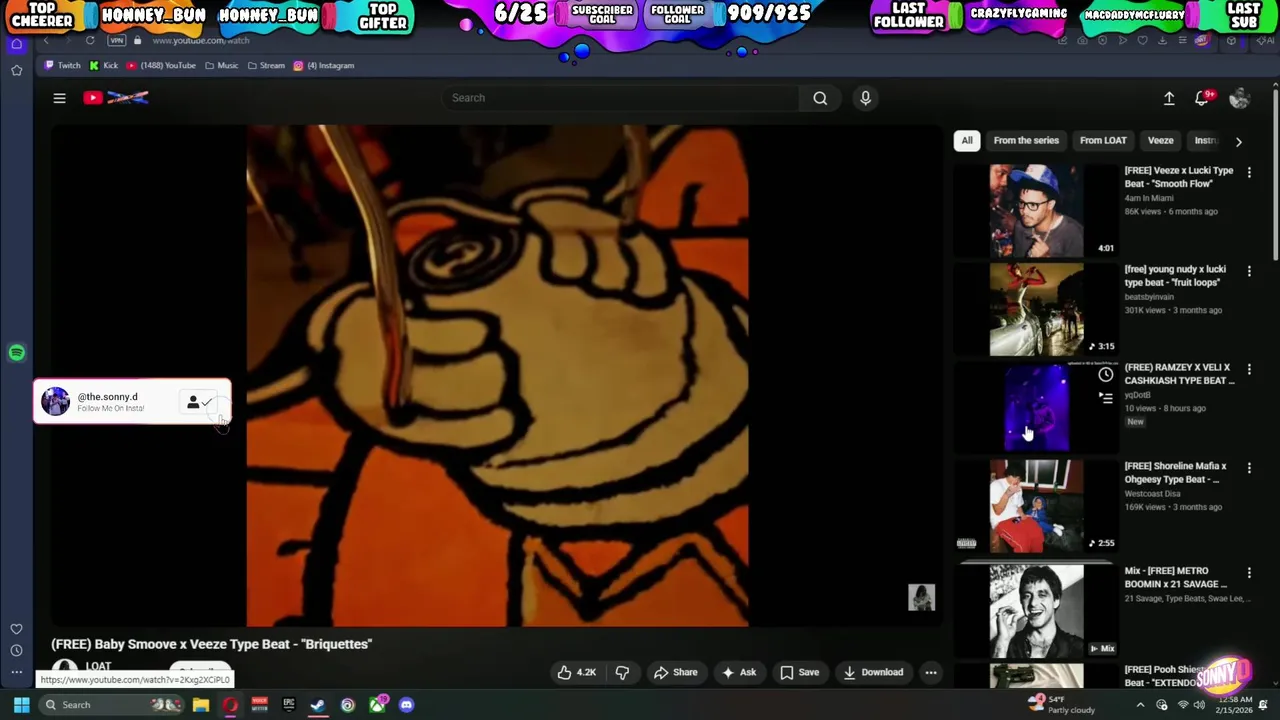
Task: Open browser sidebar home icon
Action: coord(17,44)
